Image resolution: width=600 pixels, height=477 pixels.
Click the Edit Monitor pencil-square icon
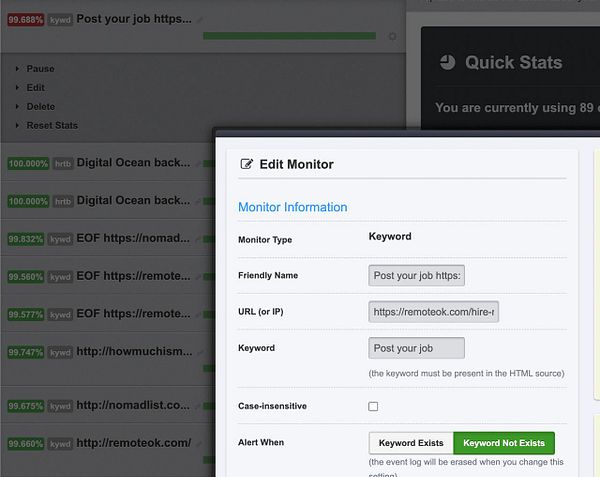[x=246, y=164]
